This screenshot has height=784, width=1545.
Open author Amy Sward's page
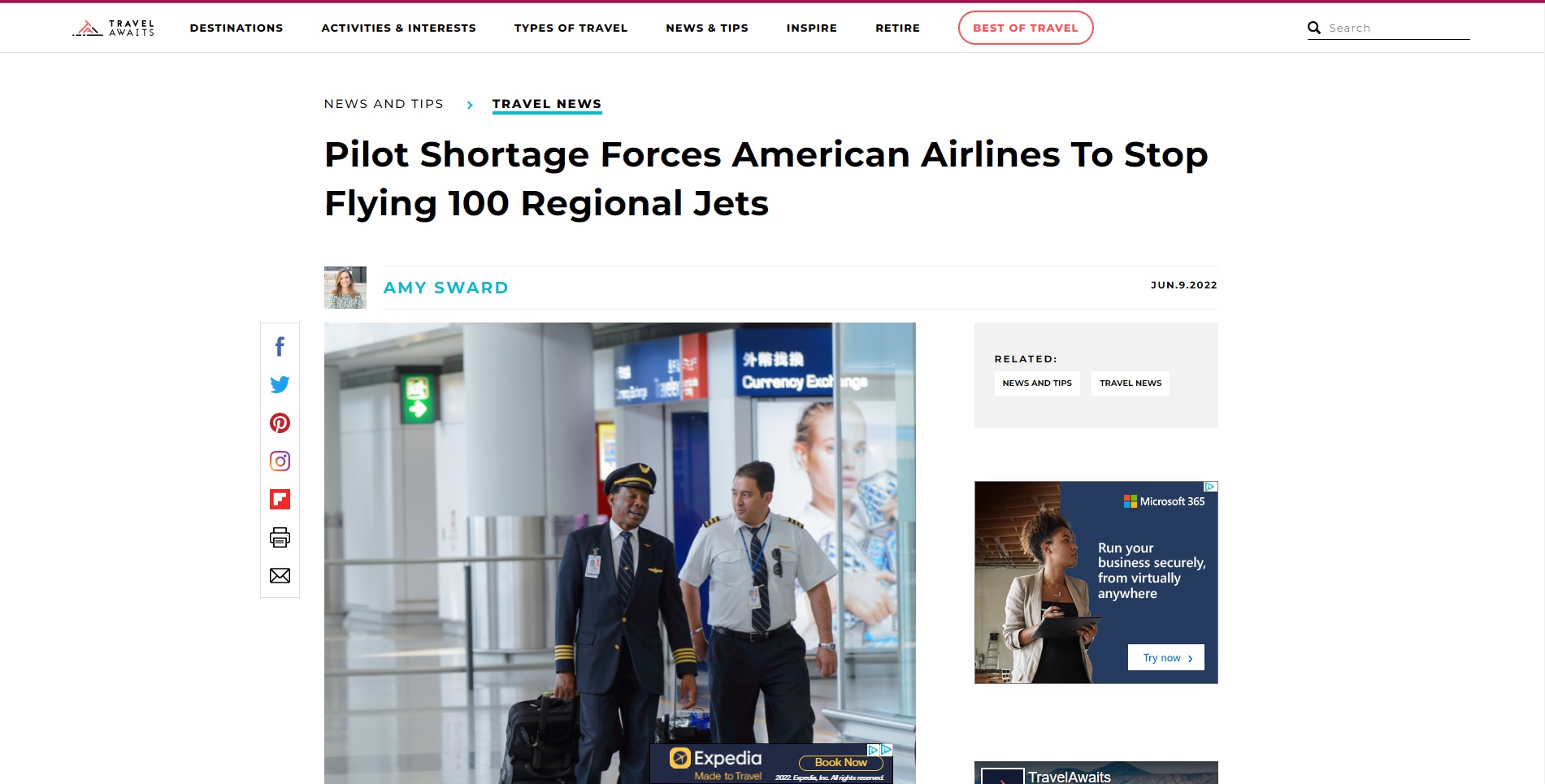click(445, 288)
